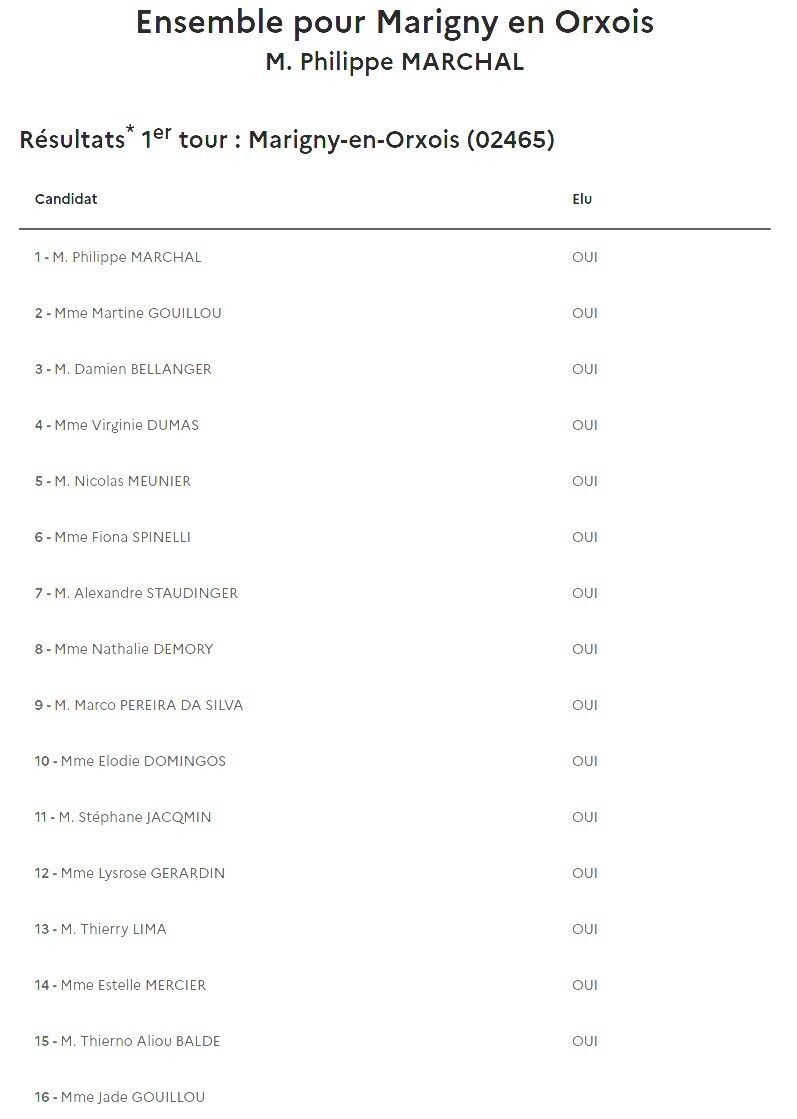
Task: Select candidate 'Mme Lysrose GERARDIN'
Action: click(130, 873)
